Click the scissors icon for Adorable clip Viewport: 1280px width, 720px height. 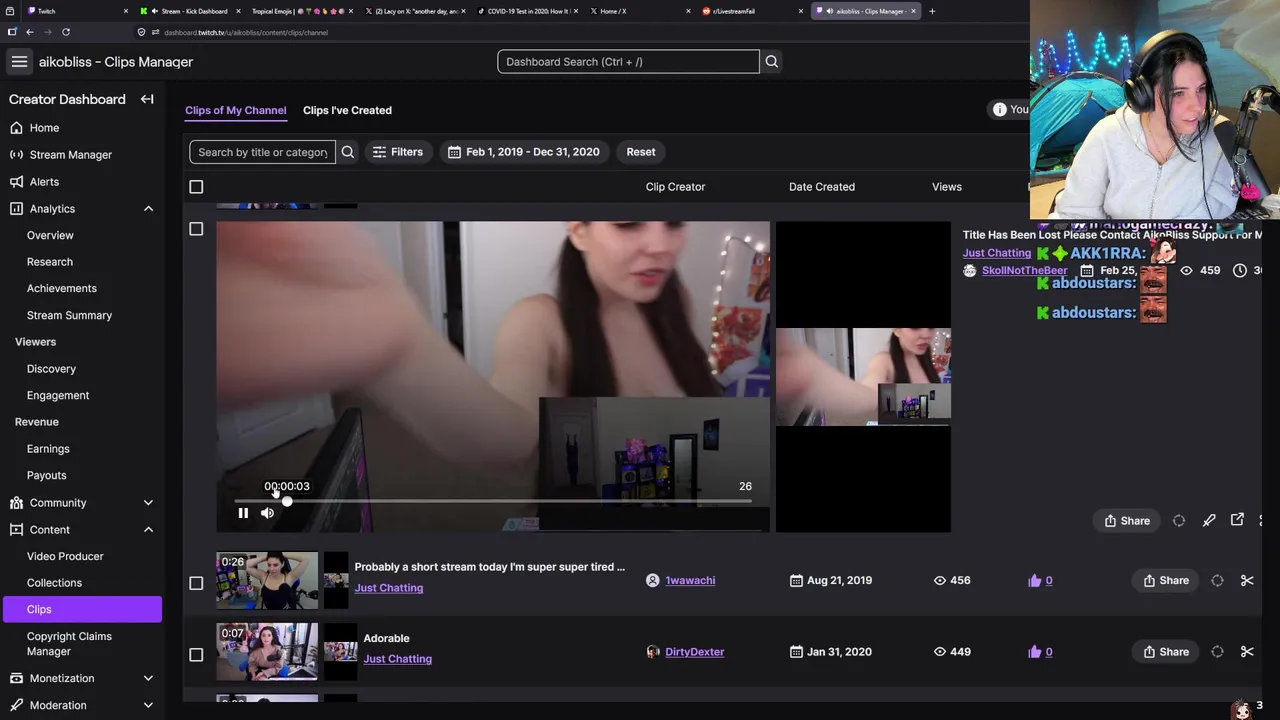click(x=1247, y=652)
